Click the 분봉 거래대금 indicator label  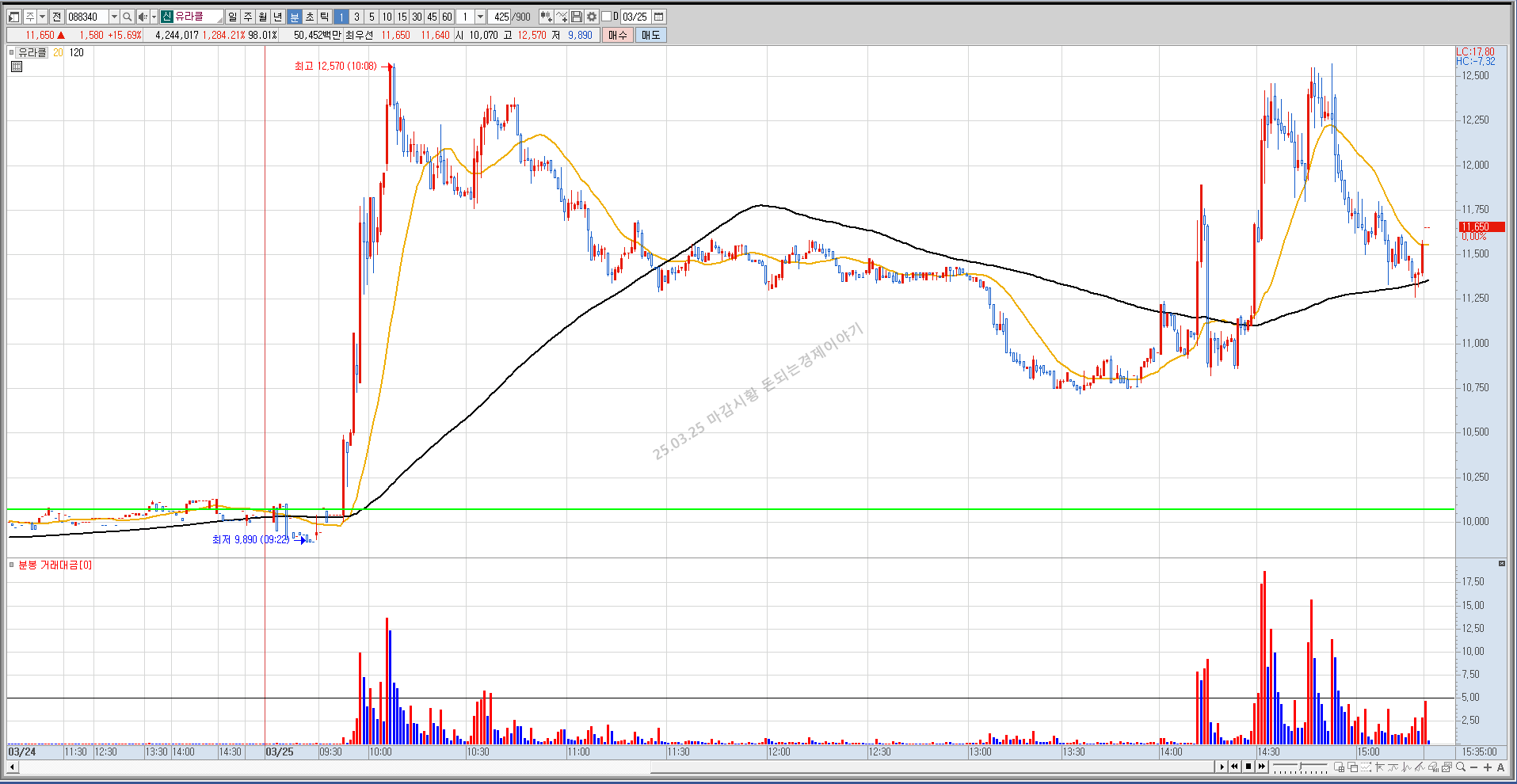pyautogui.click(x=55, y=565)
